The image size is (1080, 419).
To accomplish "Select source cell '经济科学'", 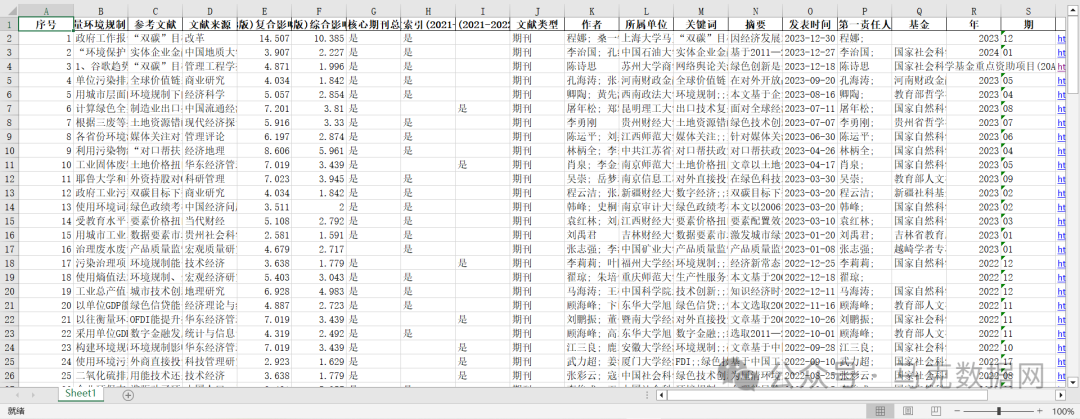I will pos(210,94).
